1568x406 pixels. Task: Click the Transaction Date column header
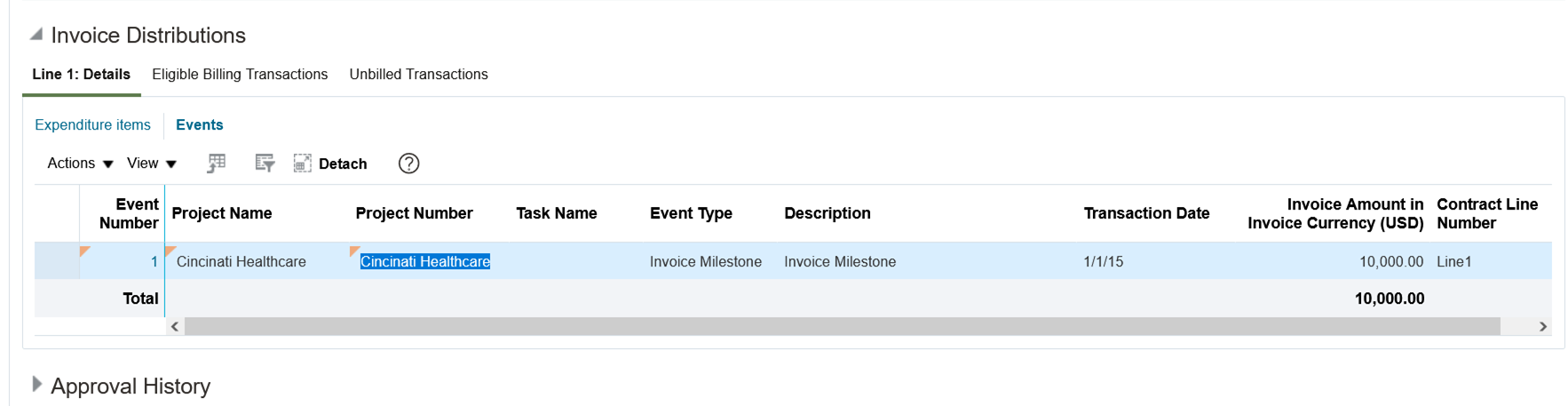1146,213
